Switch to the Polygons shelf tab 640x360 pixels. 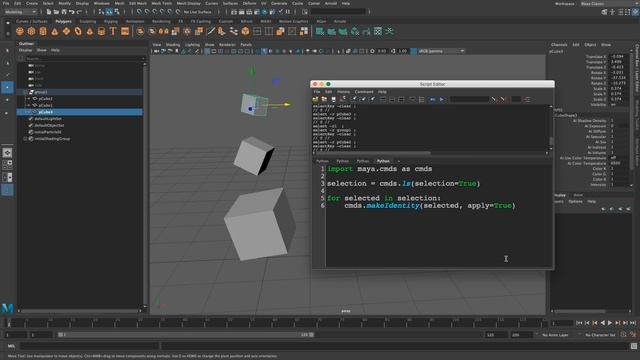[x=63, y=22]
